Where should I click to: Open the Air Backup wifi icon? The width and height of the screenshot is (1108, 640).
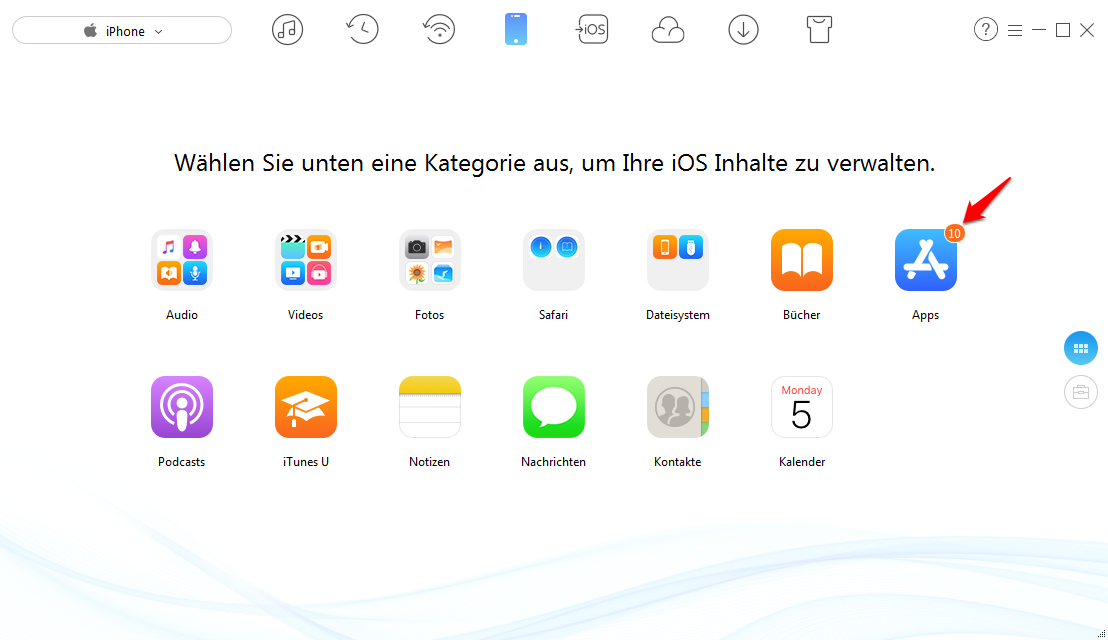439,29
